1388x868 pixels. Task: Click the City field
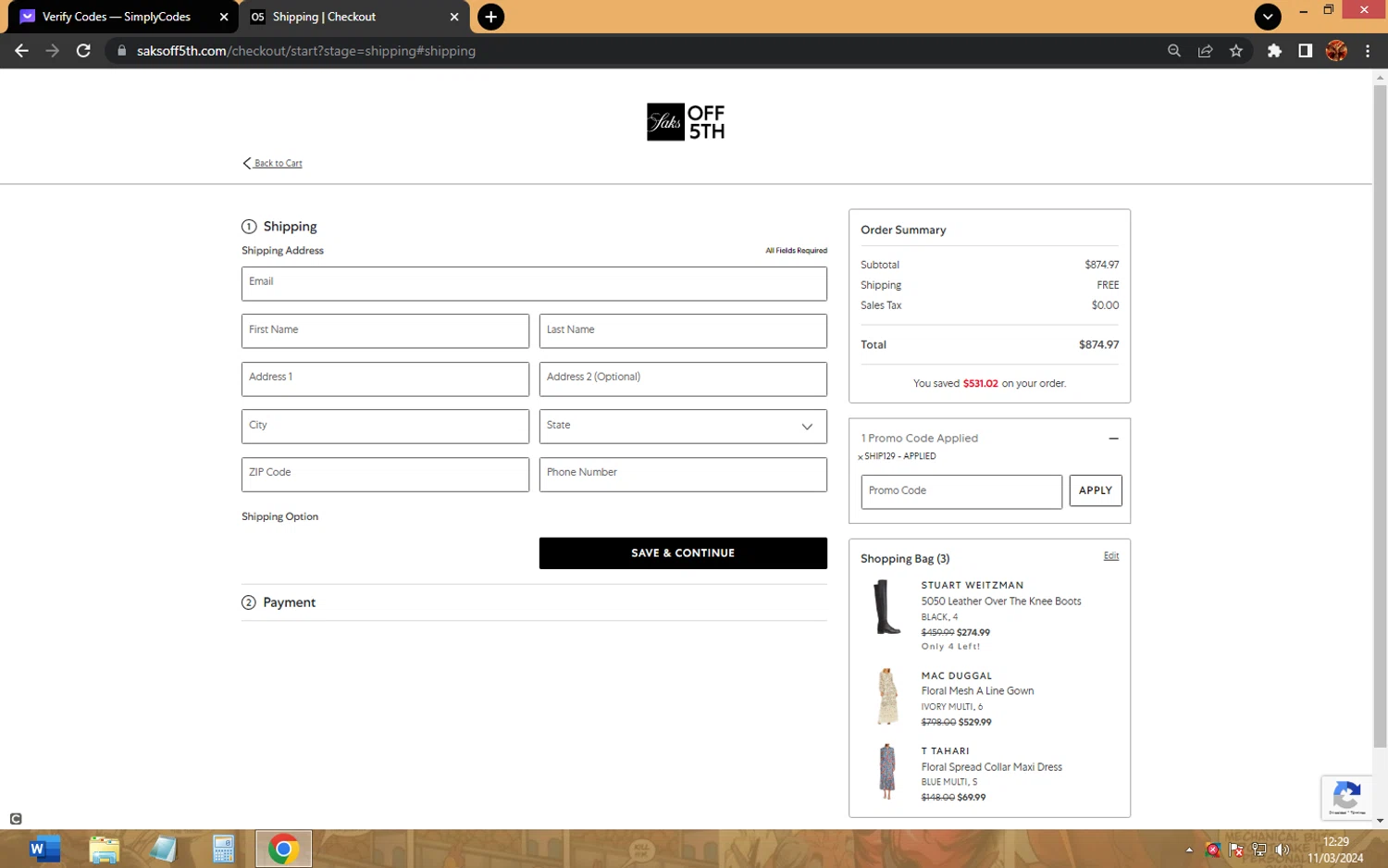point(385,427)
